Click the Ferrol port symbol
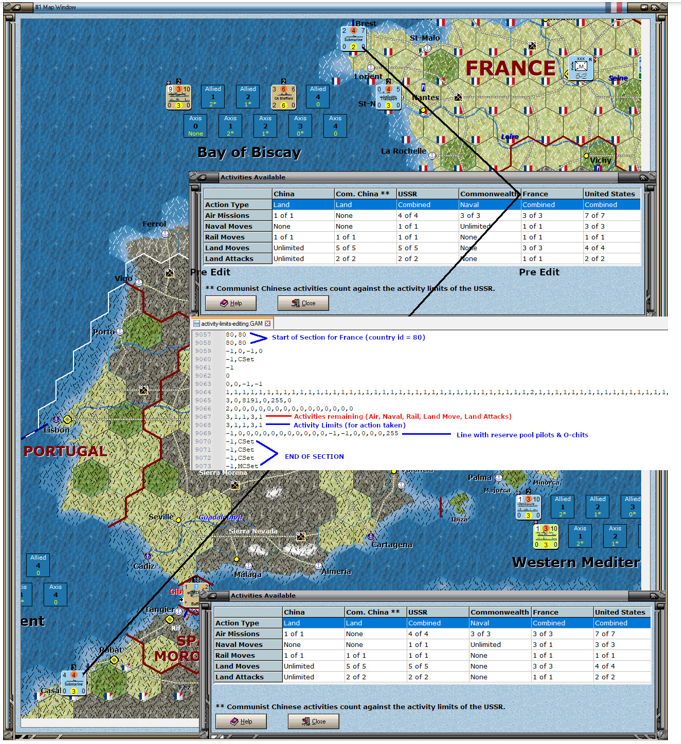The image size is (681, 744). click(x=165, y=233)
